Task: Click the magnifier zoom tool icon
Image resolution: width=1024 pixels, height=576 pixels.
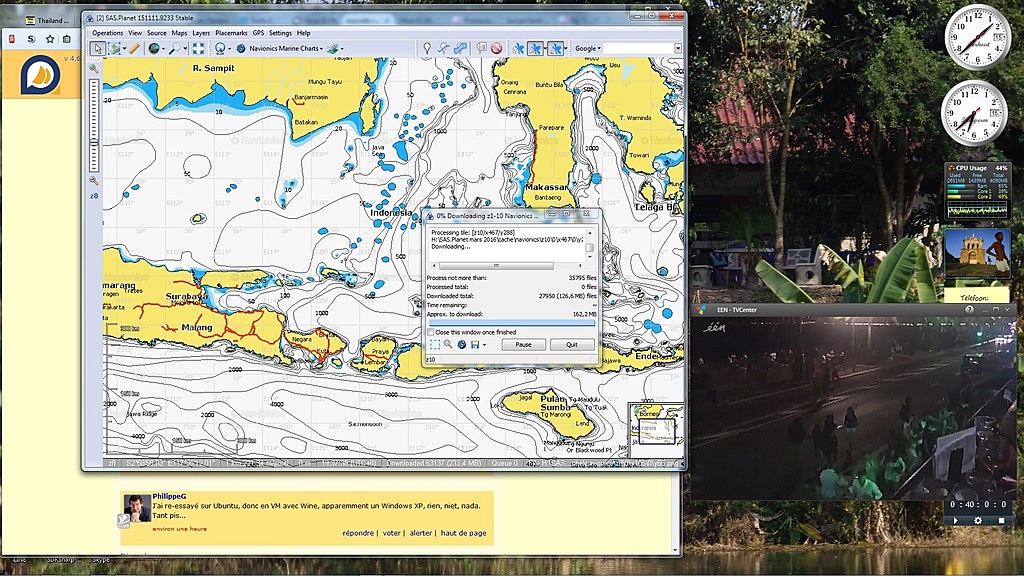Action: tap(175, 48)
